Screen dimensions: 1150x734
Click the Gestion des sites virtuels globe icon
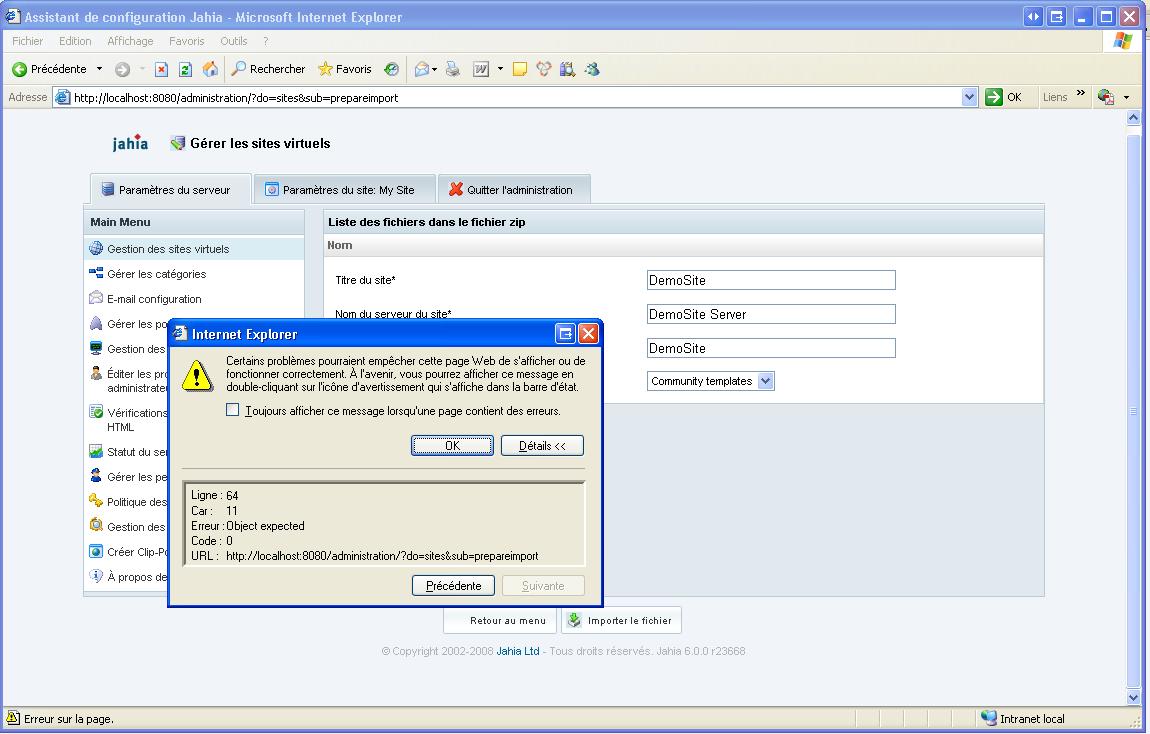[x=96, y=249]
